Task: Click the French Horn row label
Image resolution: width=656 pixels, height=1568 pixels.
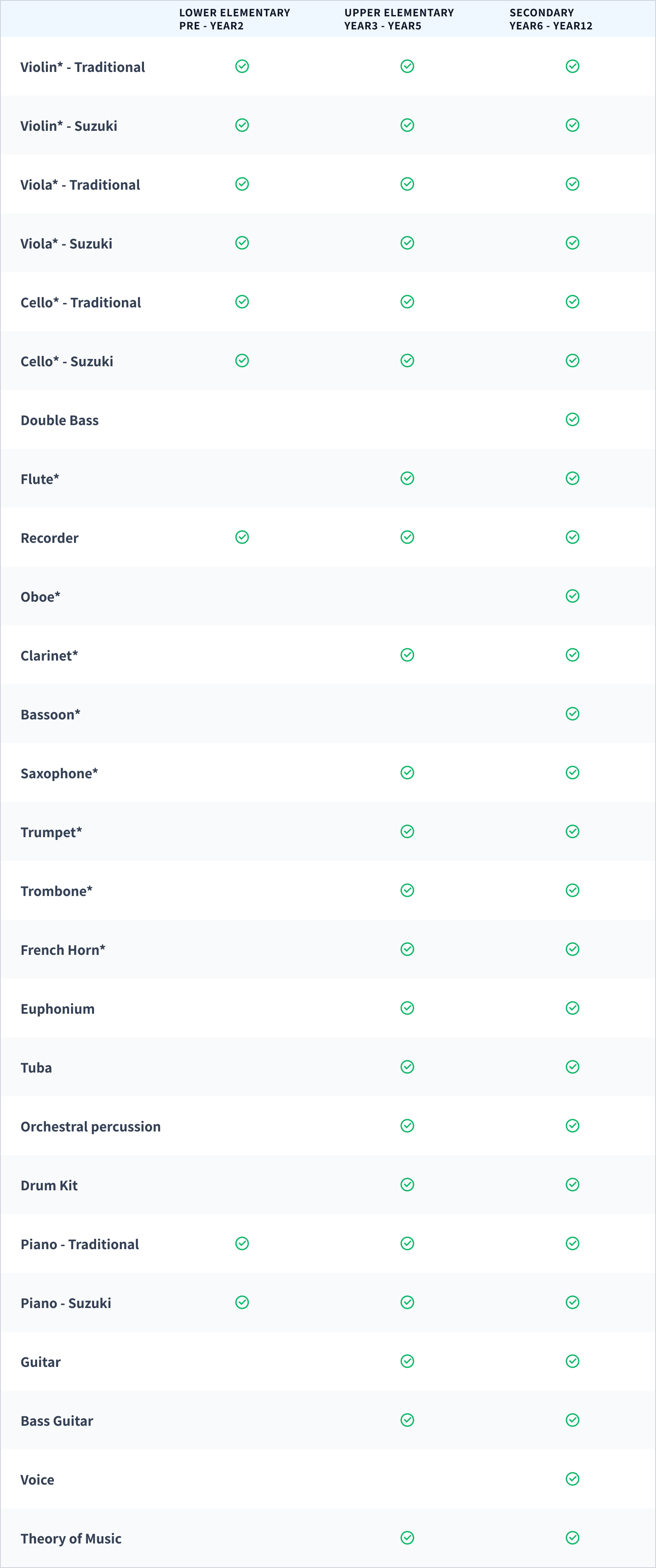Action: click(x=63, y=950)
